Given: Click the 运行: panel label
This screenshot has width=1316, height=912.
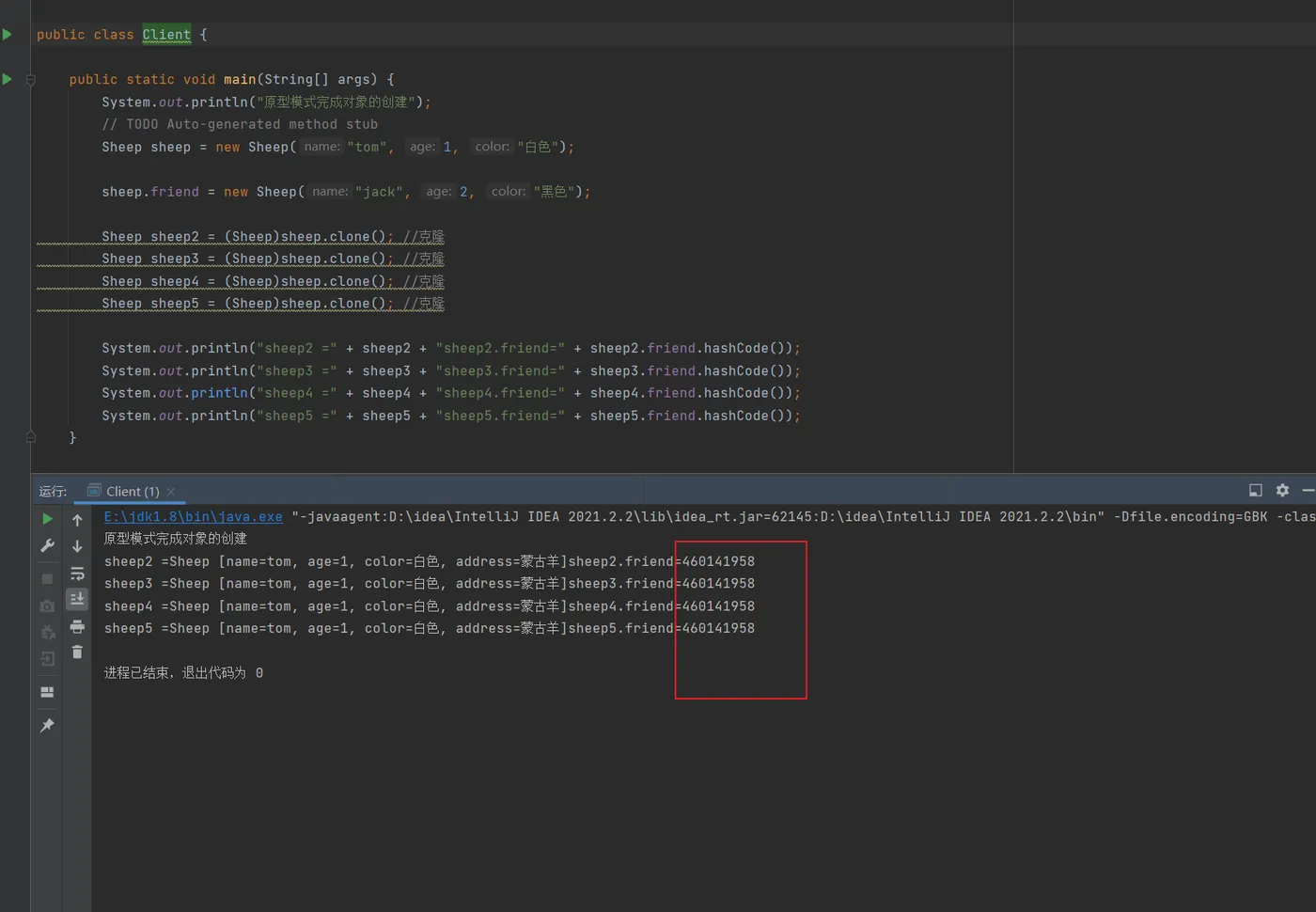Looking at the screenshot, I should [53, 491].
